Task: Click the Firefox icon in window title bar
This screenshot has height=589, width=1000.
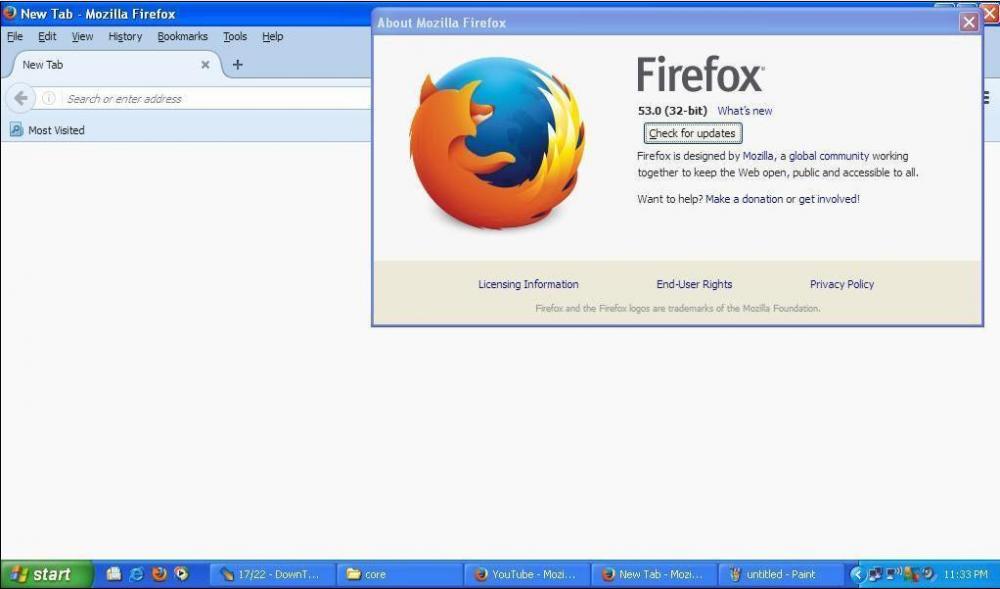Action: click(10, 13)
